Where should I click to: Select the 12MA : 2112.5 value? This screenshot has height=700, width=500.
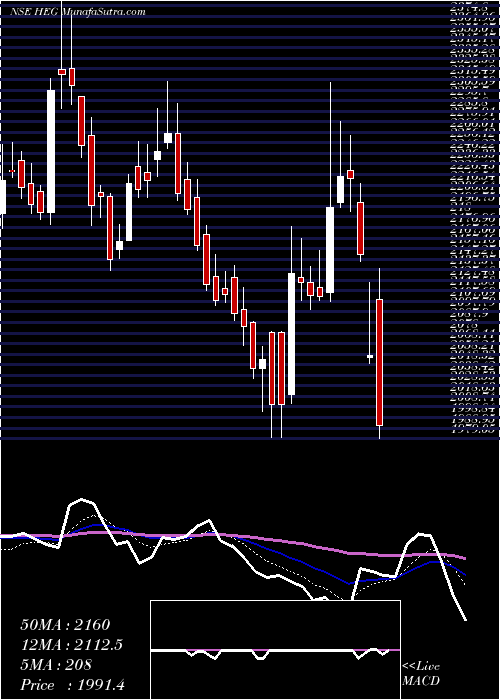(72, 645)
